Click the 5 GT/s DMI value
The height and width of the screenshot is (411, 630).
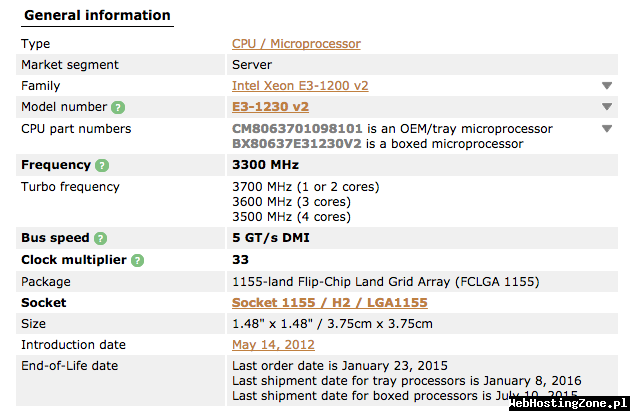[x=271, y=238]
